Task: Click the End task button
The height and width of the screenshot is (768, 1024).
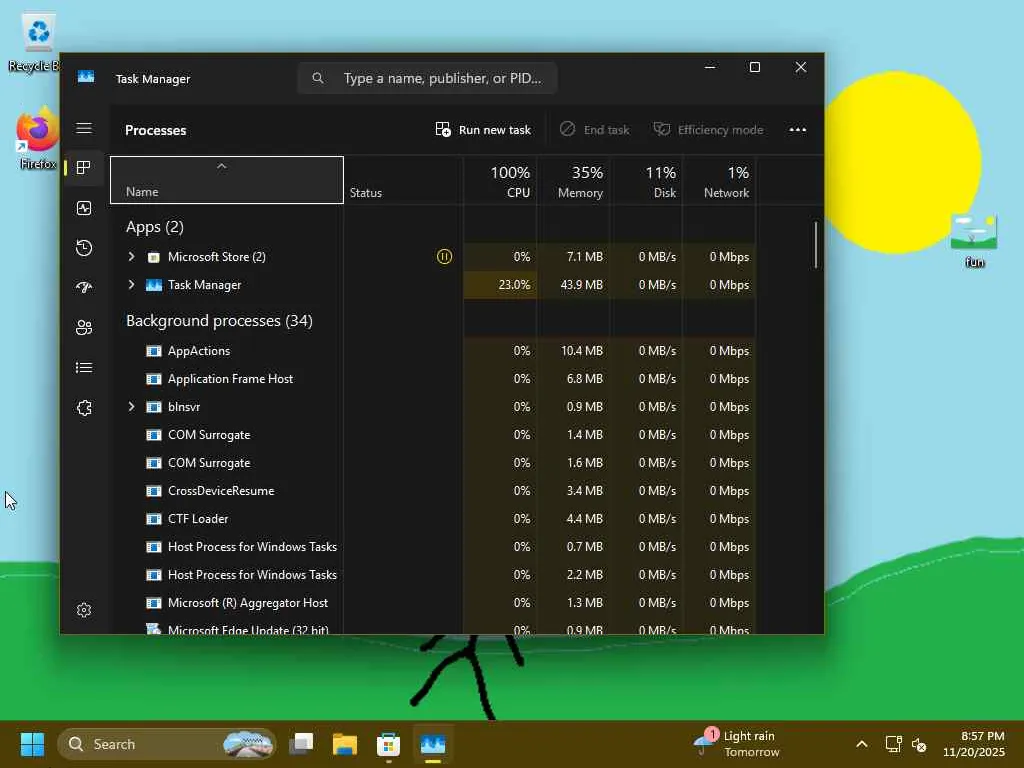Action: [595, 129]
